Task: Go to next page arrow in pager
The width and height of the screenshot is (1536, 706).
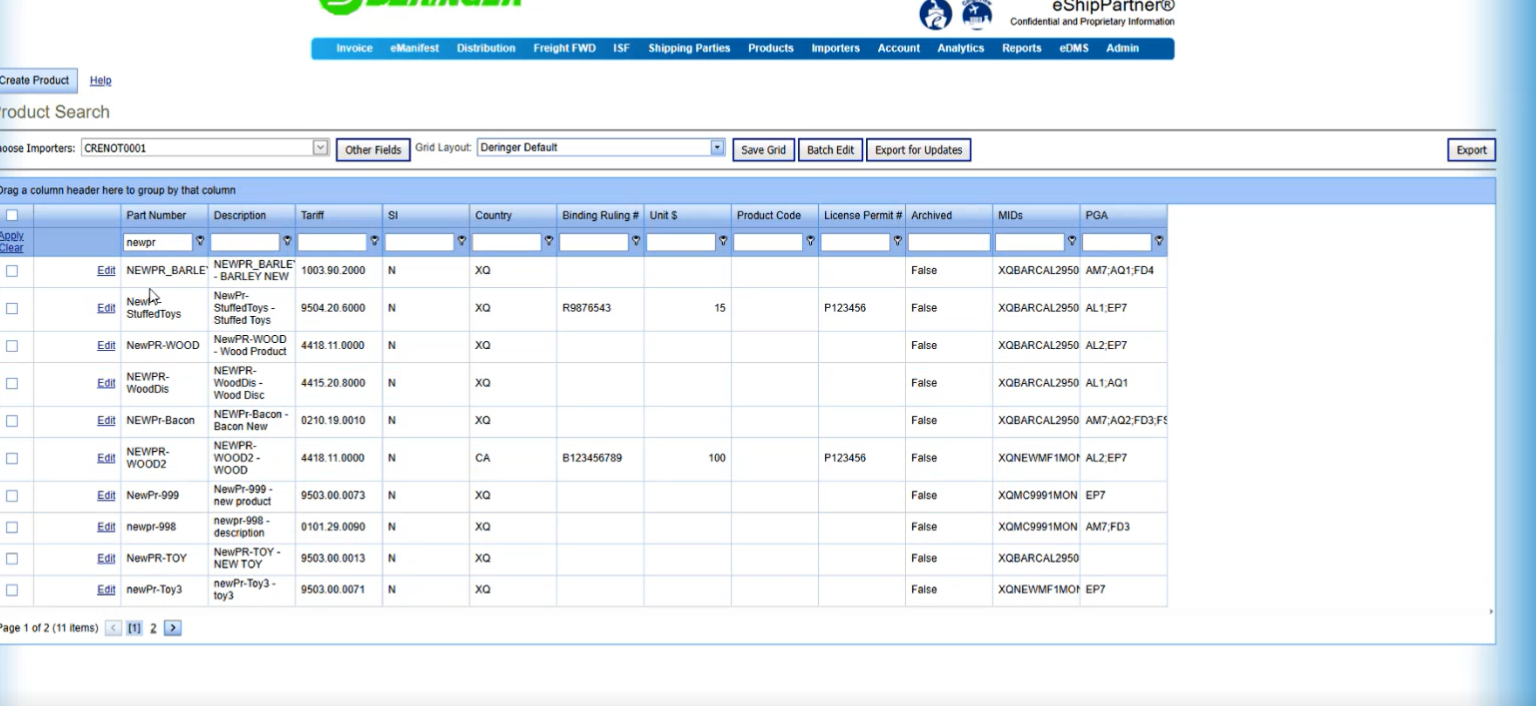Action: (172, 628)
